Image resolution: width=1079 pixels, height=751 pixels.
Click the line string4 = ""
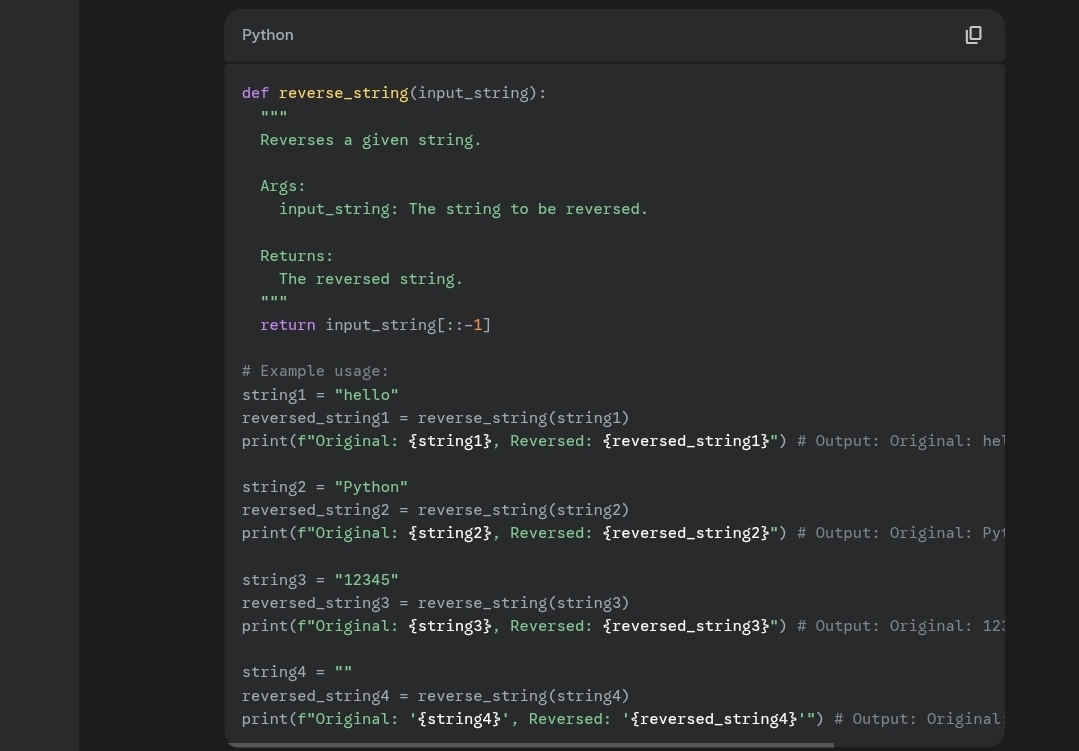coord(297,672)
